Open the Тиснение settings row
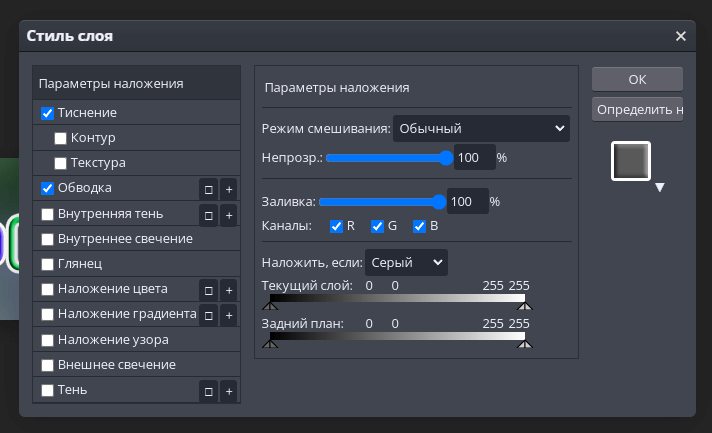 (x=137, y=113)
